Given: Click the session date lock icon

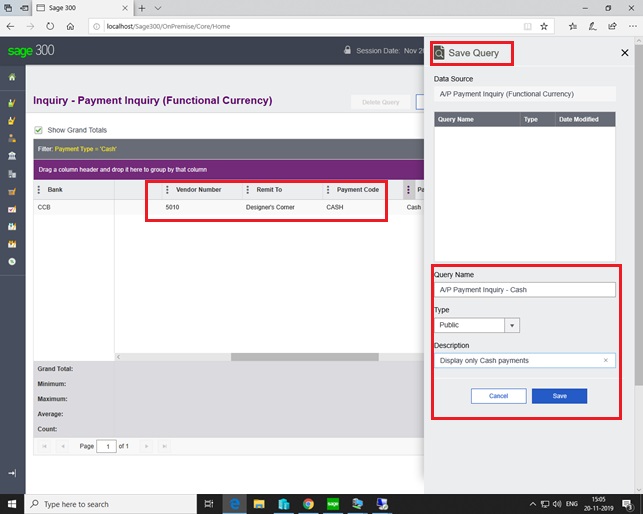Looking at the screenshot, I should pos(347,50).
